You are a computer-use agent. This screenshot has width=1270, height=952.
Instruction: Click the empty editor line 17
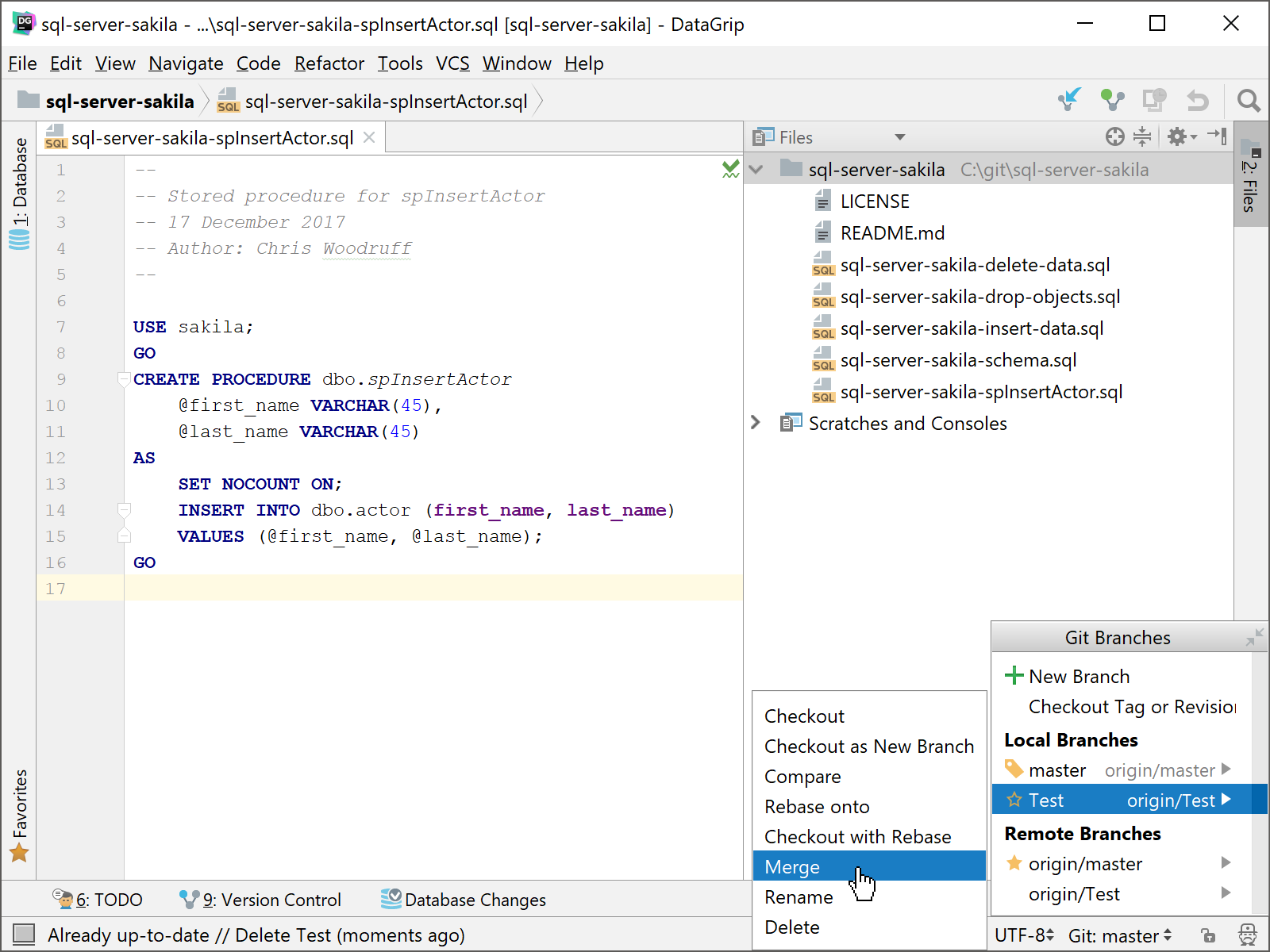click(x=433, y=588)
